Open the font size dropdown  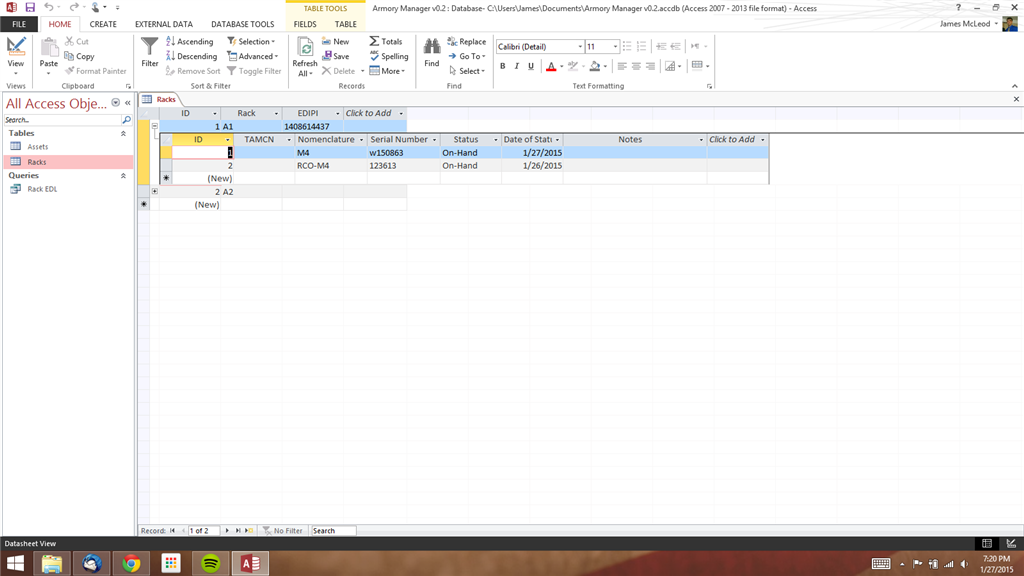click(615, 46)
